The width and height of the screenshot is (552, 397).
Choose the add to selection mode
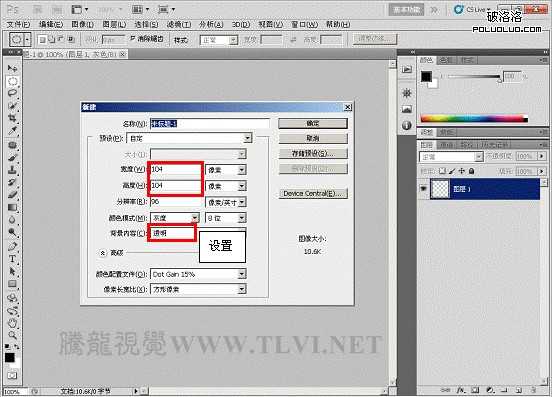51,39
